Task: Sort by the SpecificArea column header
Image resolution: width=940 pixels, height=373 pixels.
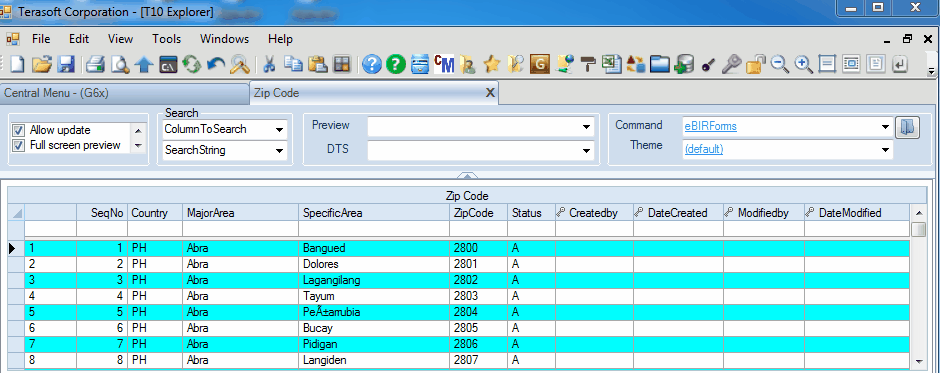Action: (374, 213)
